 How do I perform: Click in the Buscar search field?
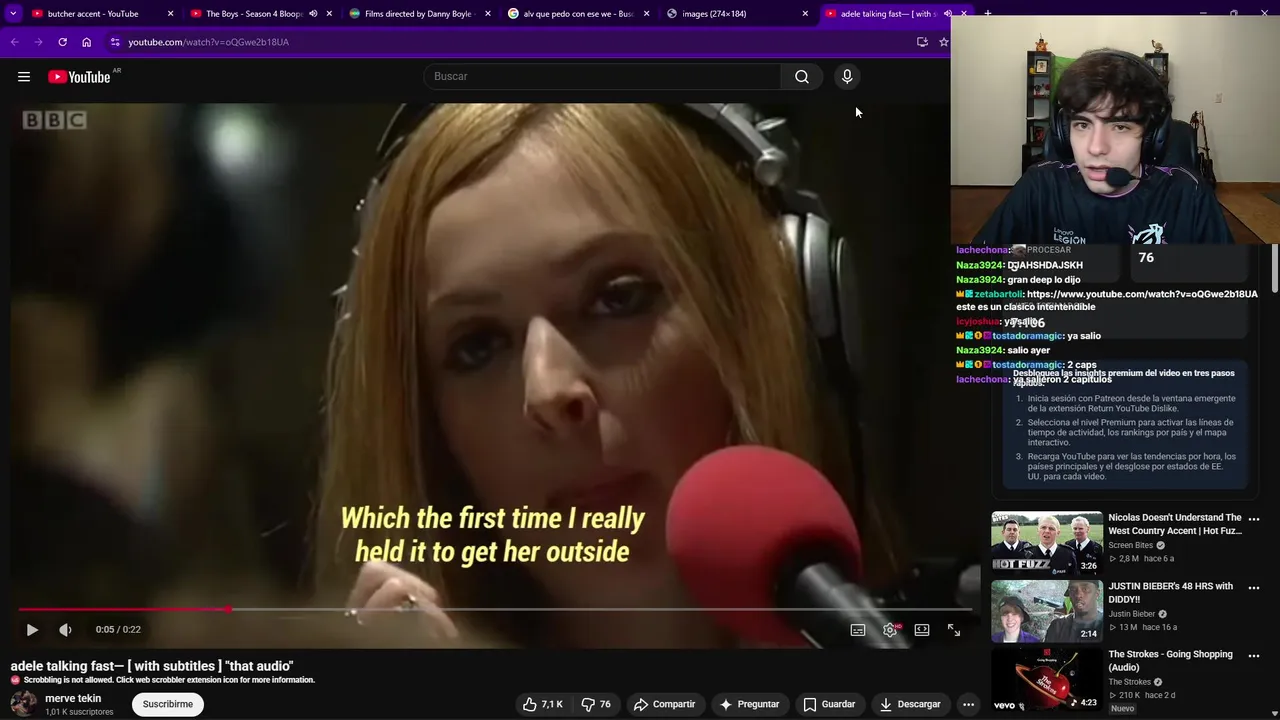pyautogui.click(x=602, y=76)
